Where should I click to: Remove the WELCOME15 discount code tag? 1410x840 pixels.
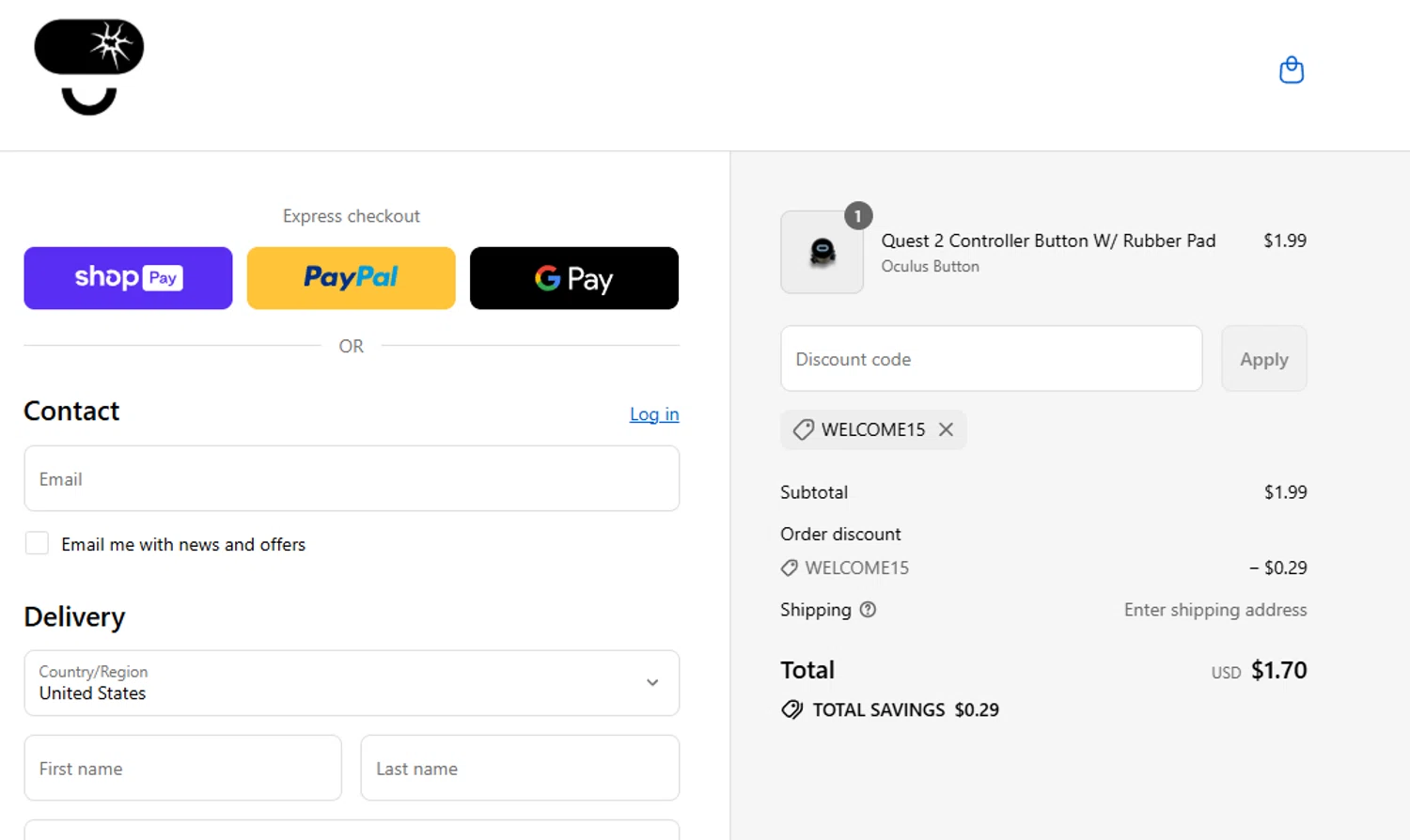coord(946,429)
